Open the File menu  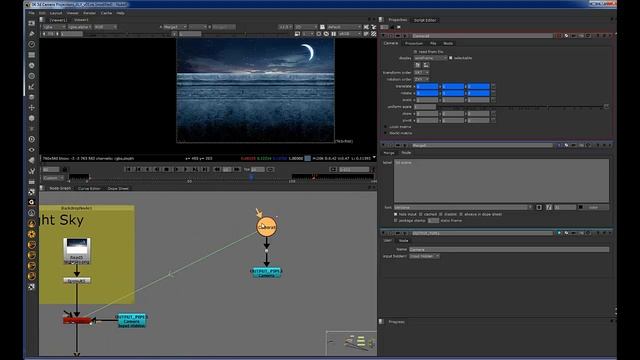pos(31,13)
